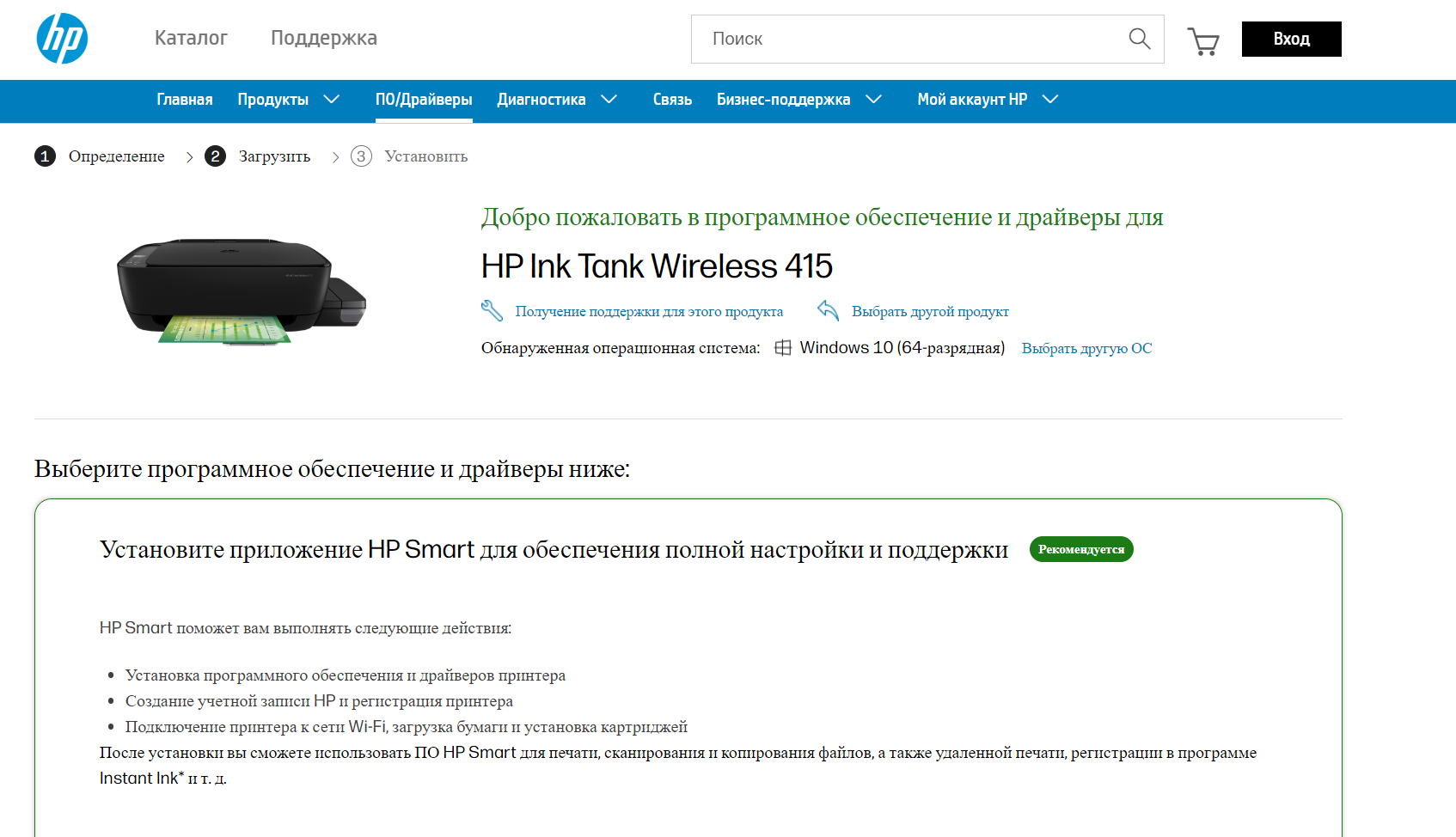Click the Вход button
This screenshot has width=1456, height=837.
point(1291,39)
